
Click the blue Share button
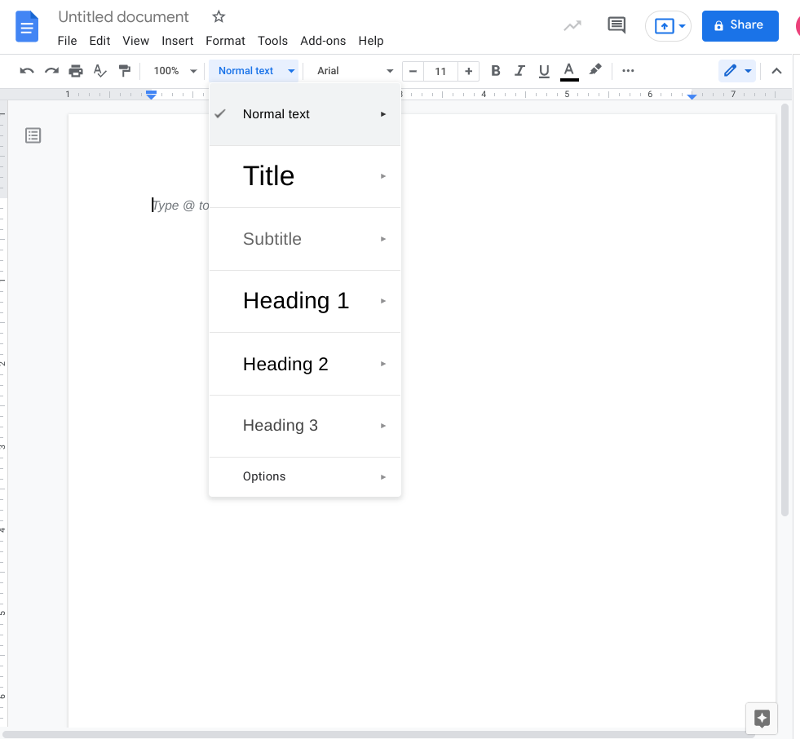point(740,26)
